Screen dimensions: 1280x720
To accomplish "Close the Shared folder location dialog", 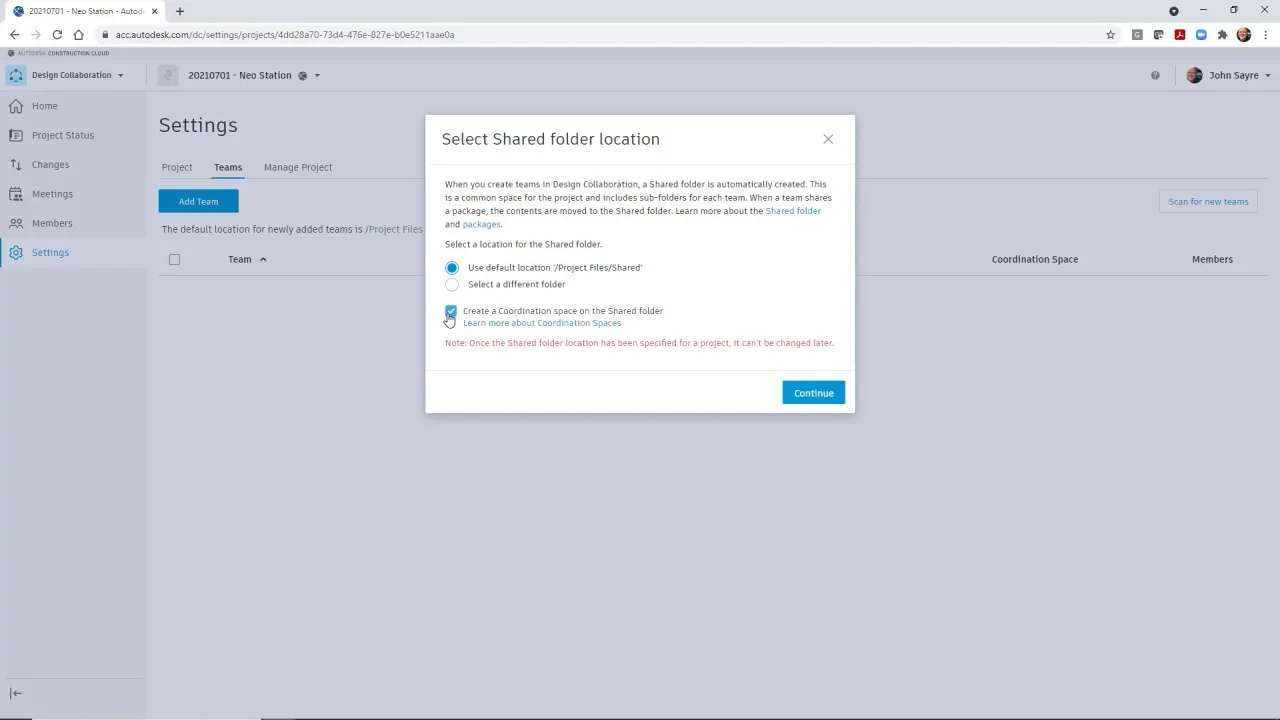I will (828, 139).
